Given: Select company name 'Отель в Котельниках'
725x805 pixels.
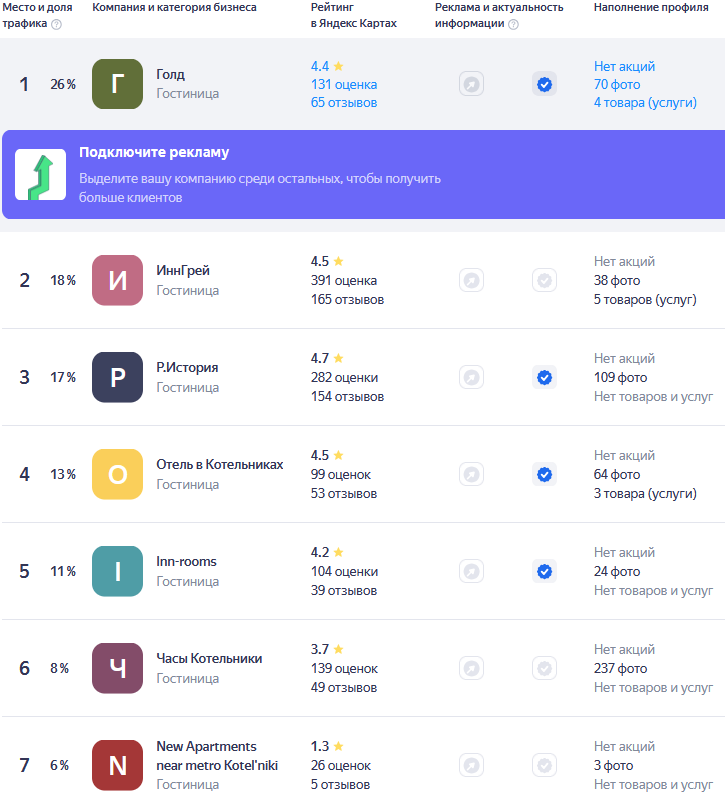Looking at the screenshot, I should coord(220,465).
